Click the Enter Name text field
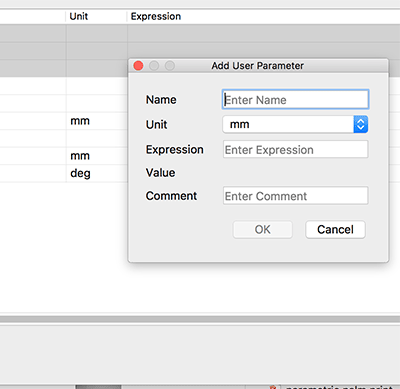Viewport: 400px width, 389px height. point(295,99)
